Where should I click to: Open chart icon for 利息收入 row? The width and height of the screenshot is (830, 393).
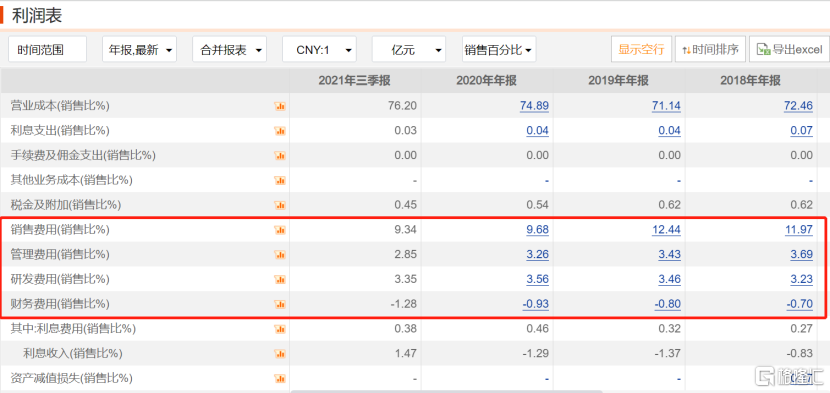pyautogui.click(x=280, y=354)
